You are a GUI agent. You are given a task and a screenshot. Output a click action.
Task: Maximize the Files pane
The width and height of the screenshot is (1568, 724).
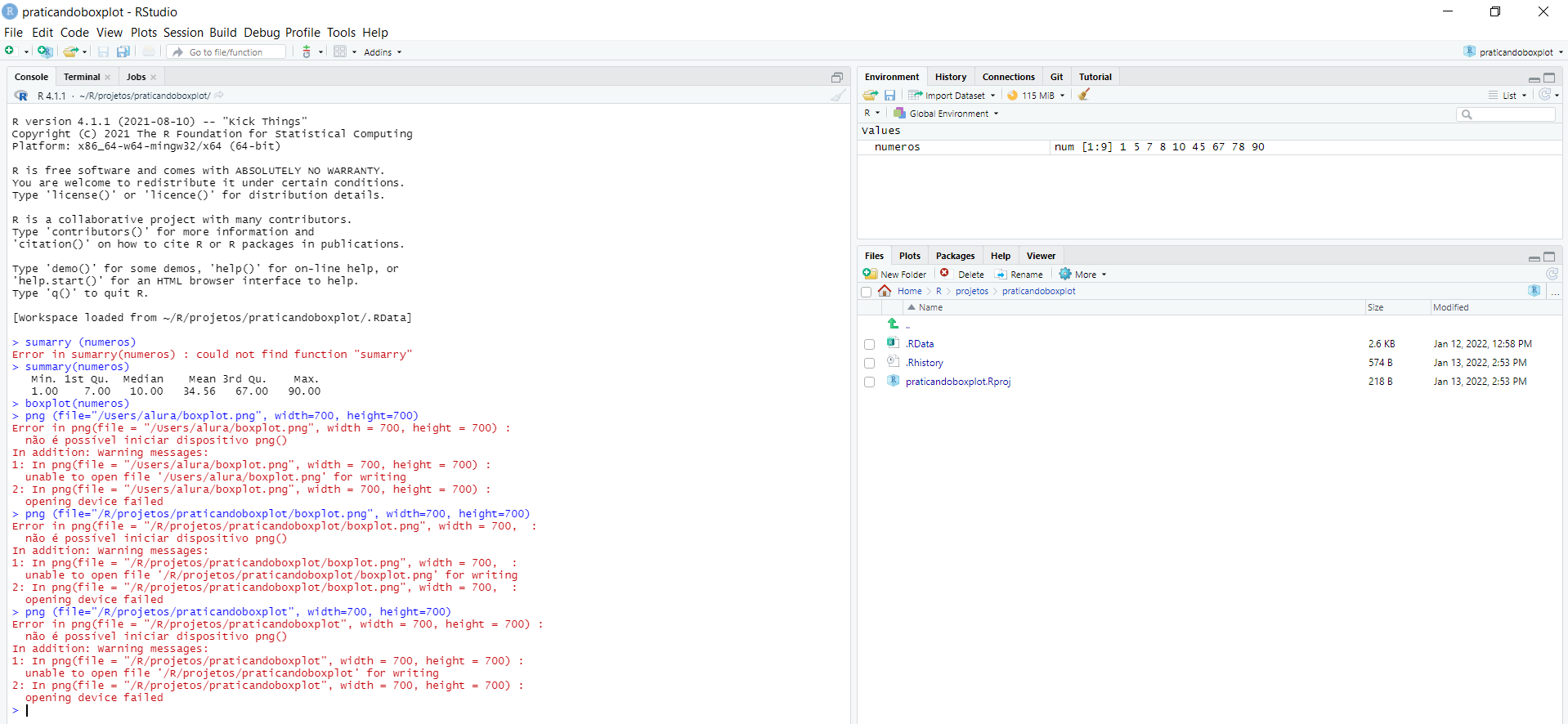click(1549, 257)
